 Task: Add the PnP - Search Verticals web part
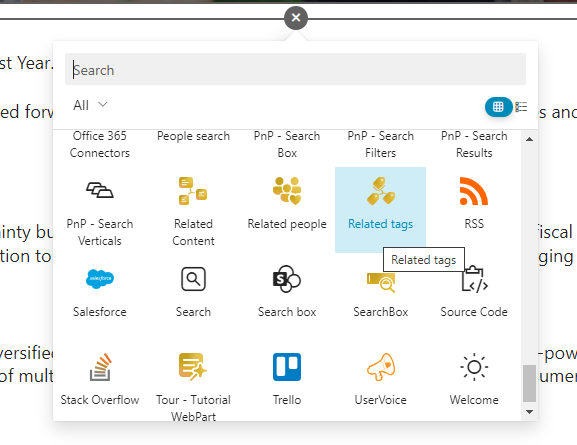tap(100, 210)
